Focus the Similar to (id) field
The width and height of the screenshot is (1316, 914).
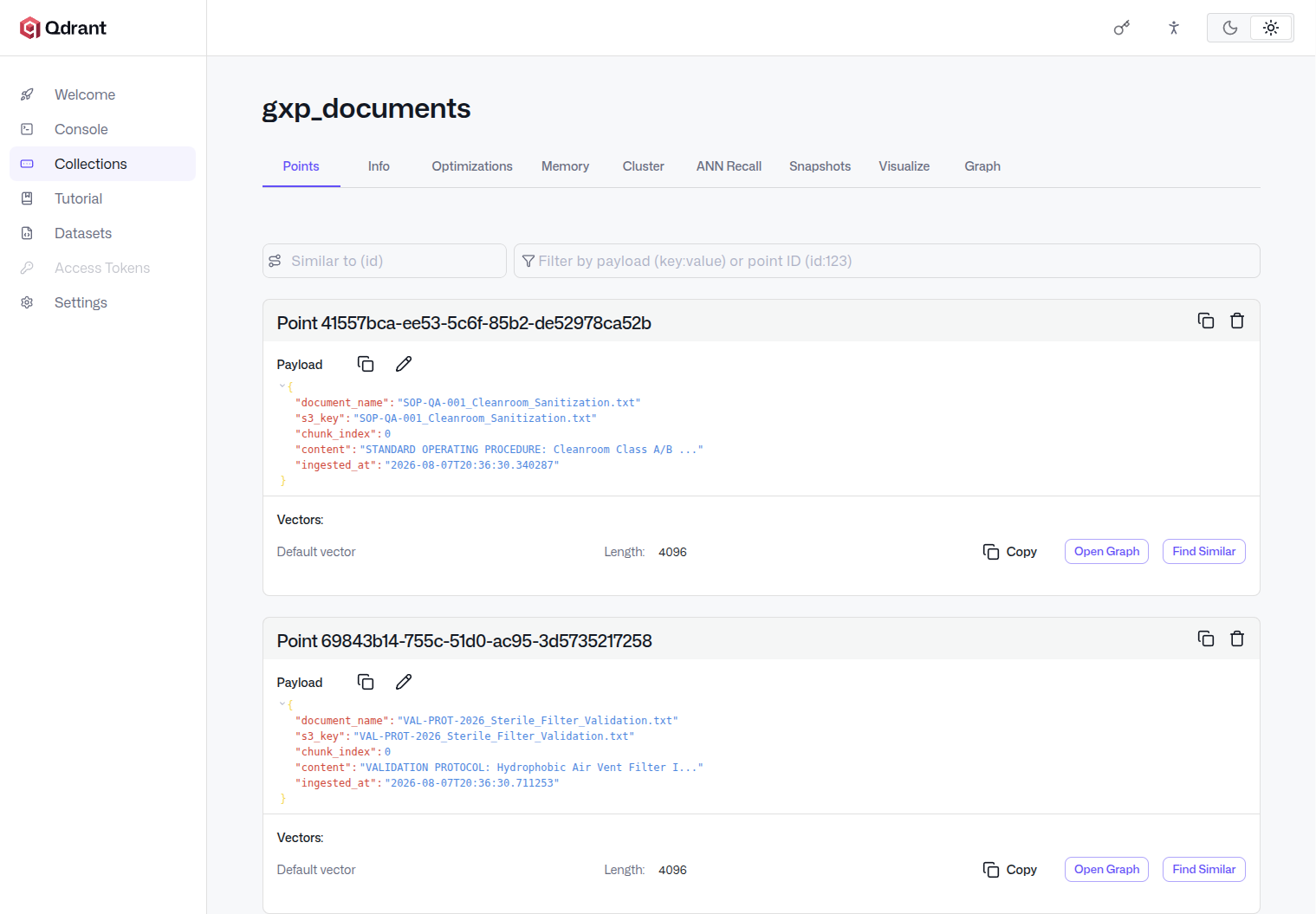(385, 261)
